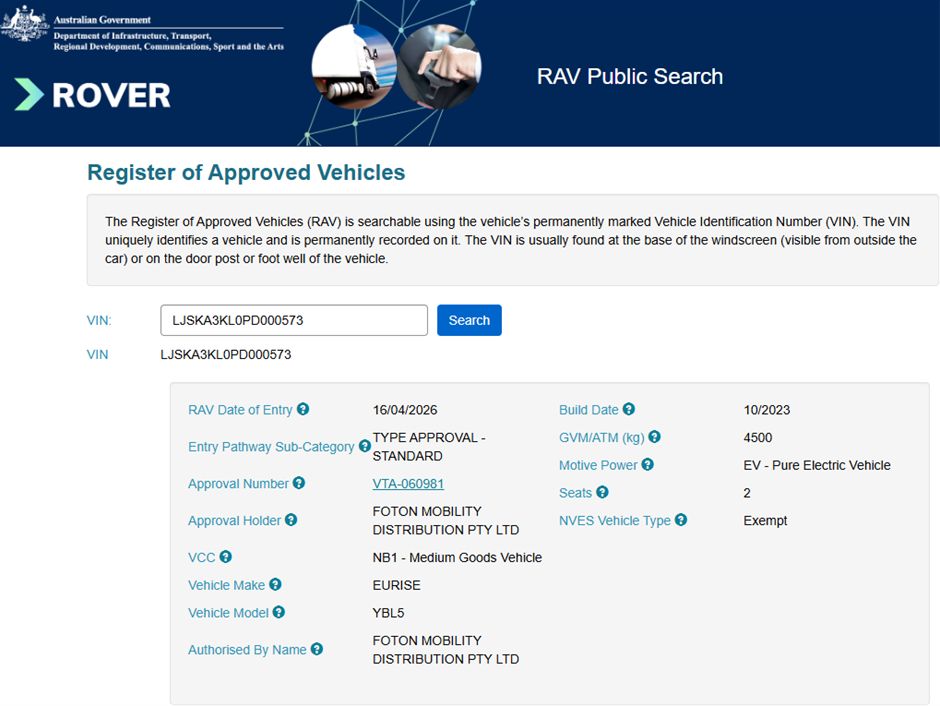Show help for Authorised By Name
940x706 pixels.
[317, 649]
